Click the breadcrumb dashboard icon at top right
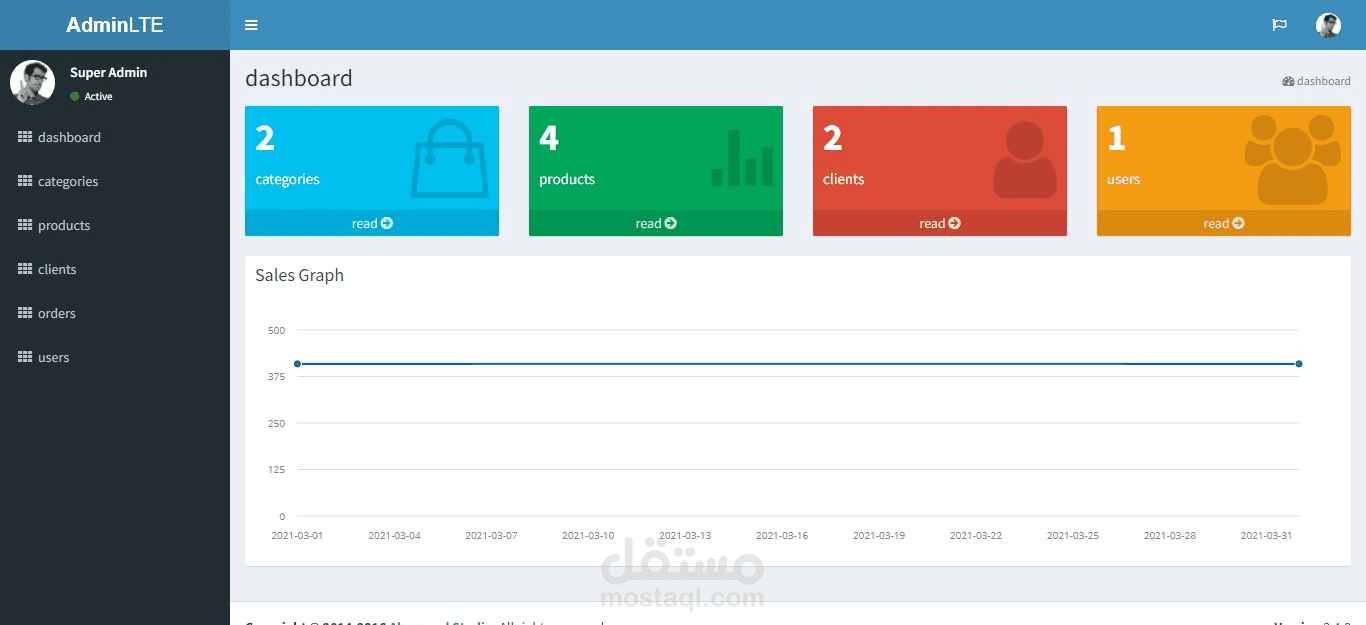The image size is (1366, 625). (x=1289, y=81)
